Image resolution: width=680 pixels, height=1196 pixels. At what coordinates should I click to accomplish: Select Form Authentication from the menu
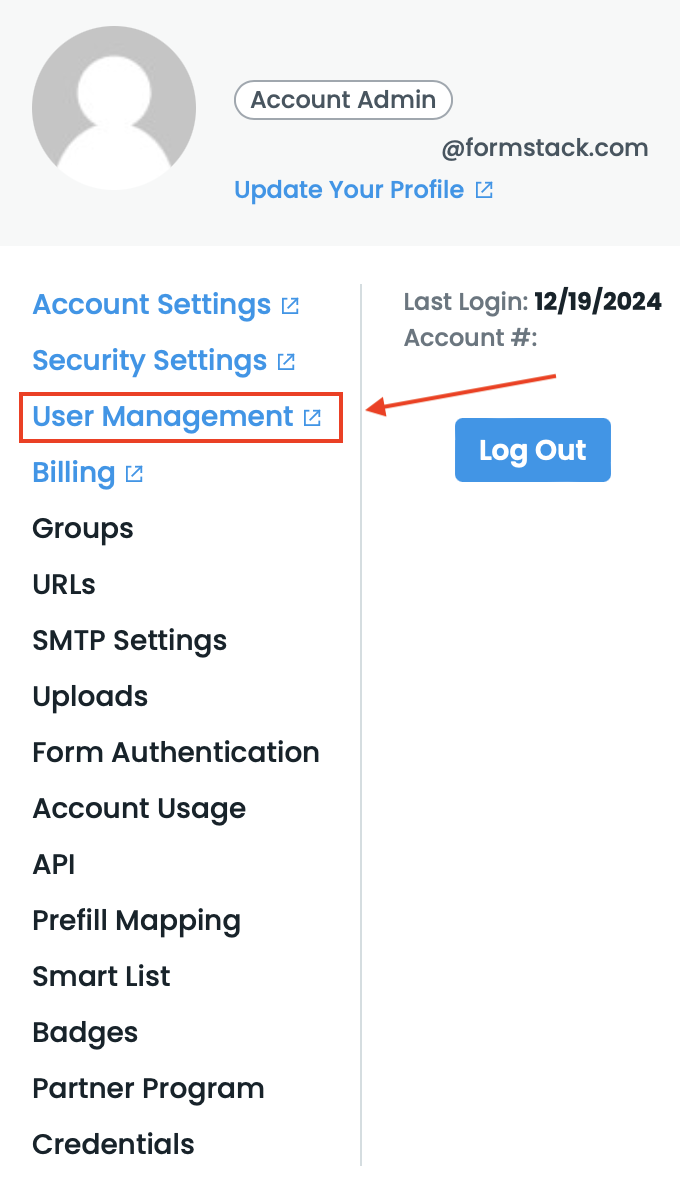tap(176, 752)
